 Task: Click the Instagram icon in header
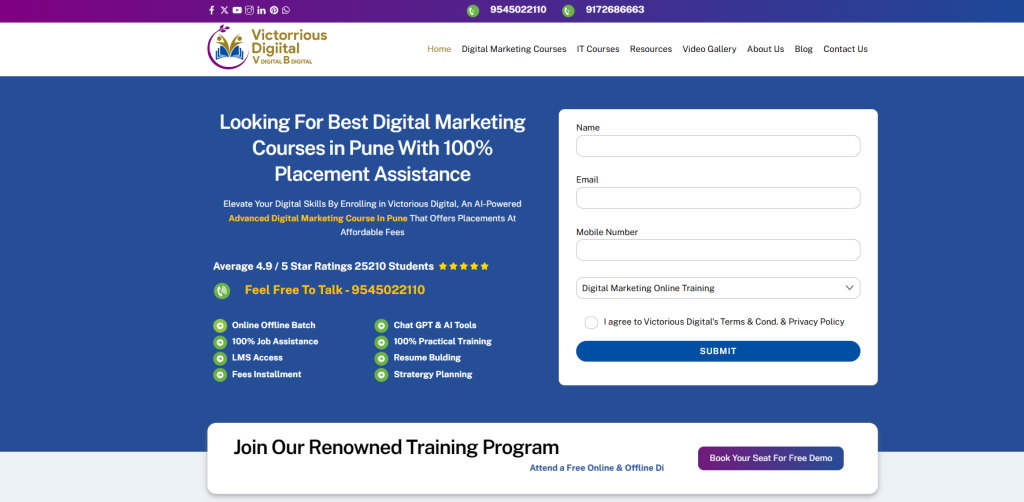pyautogui.click(x=249, y=10)
